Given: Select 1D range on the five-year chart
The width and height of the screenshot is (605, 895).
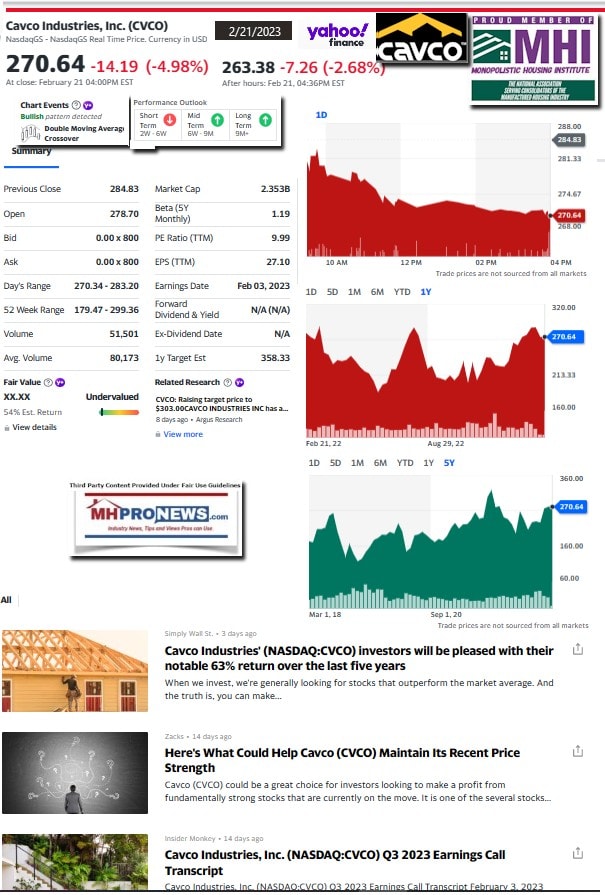Looking at the screenshot, I should pyautogui.click(x=314, y=463).
